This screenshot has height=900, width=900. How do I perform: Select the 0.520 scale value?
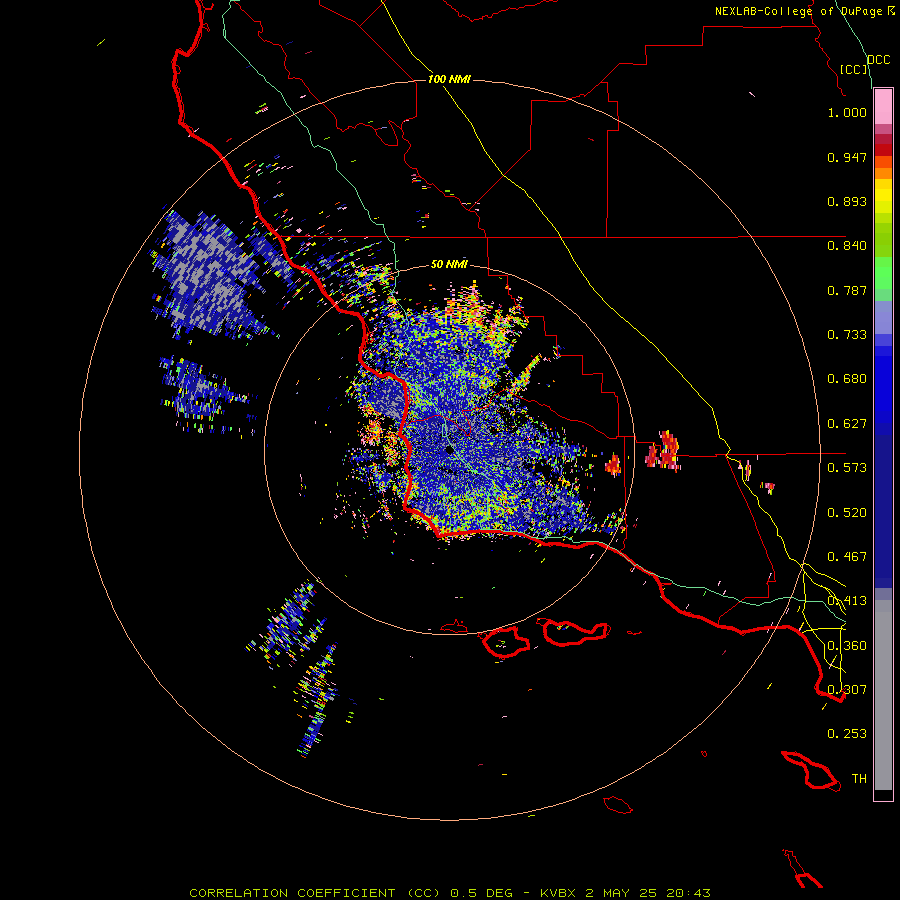(847, 513)
